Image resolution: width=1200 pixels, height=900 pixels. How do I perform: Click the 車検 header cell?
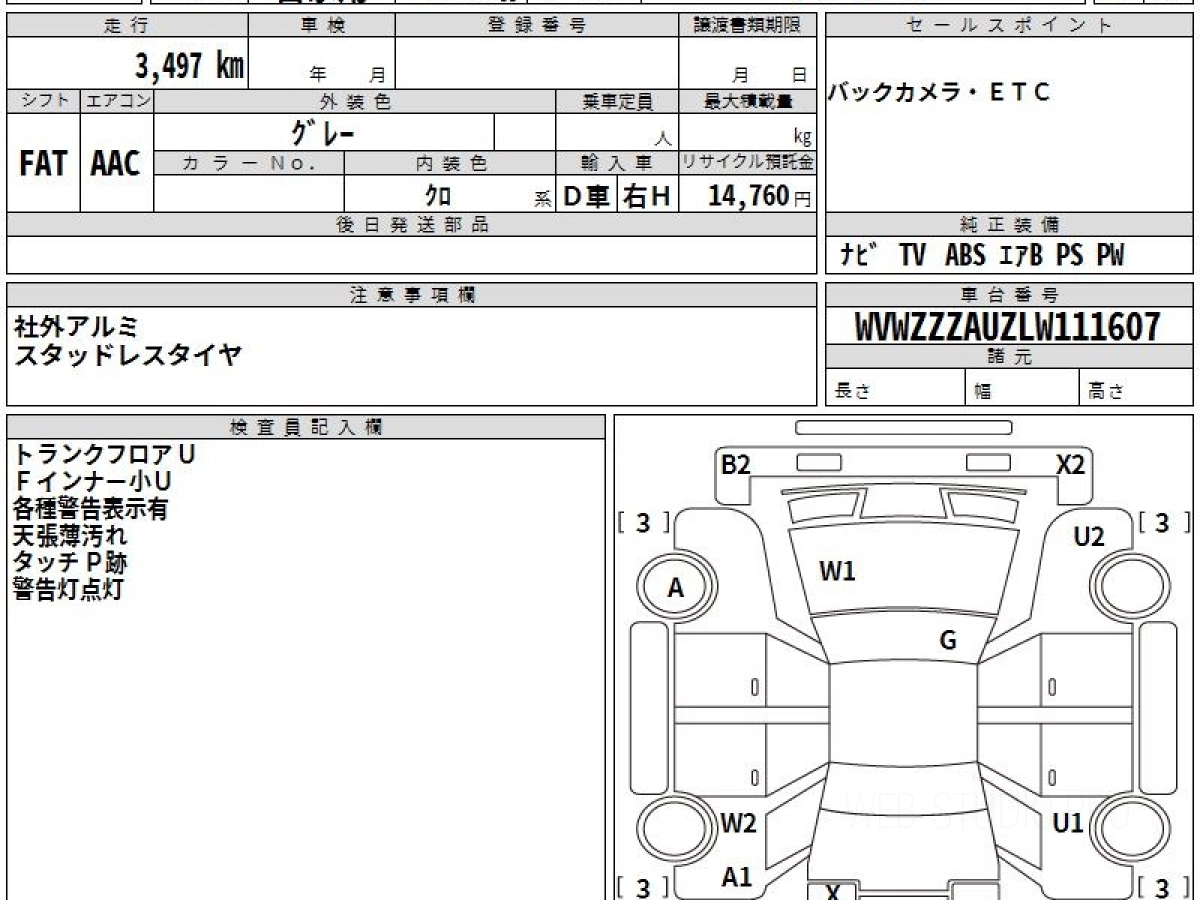pos(322,26)
